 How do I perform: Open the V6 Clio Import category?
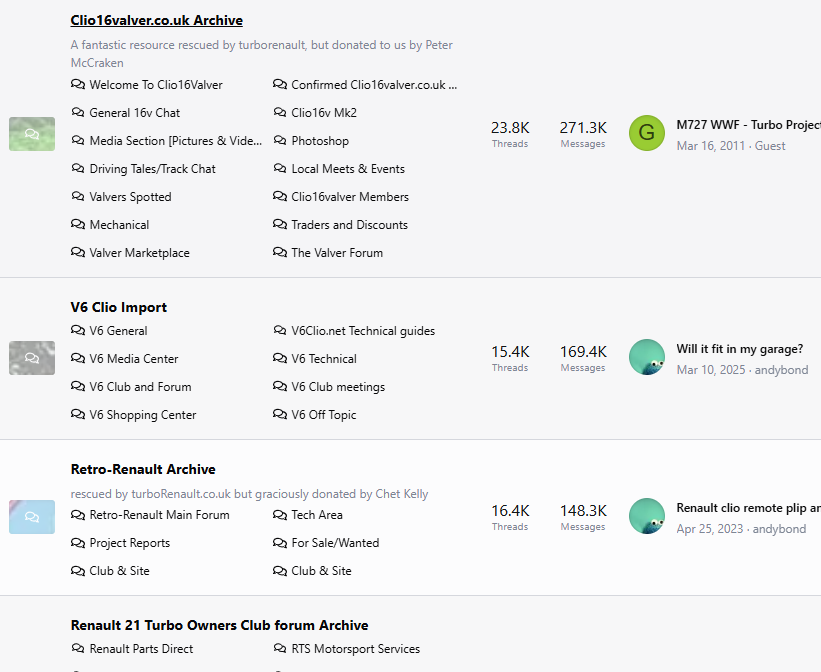click(x=119, y=307)
